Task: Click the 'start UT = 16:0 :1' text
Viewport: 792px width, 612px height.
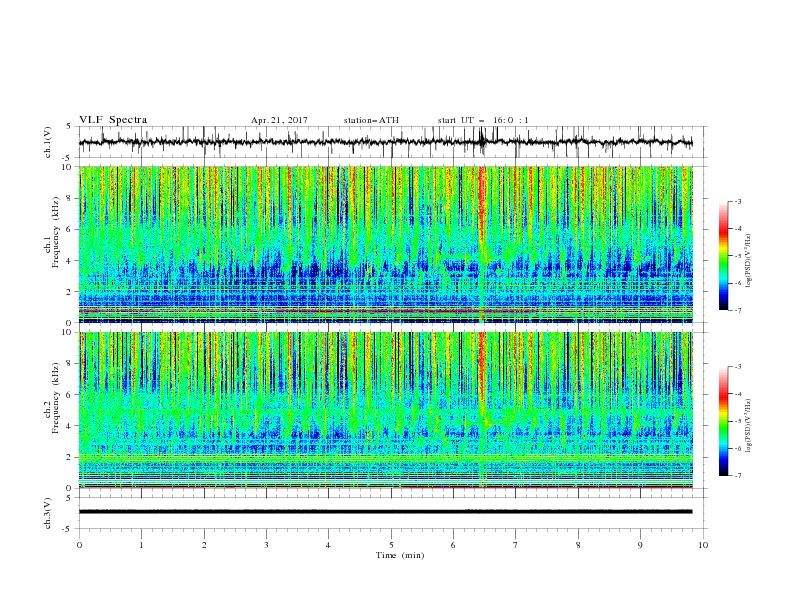Action: [x=483, y=120]
